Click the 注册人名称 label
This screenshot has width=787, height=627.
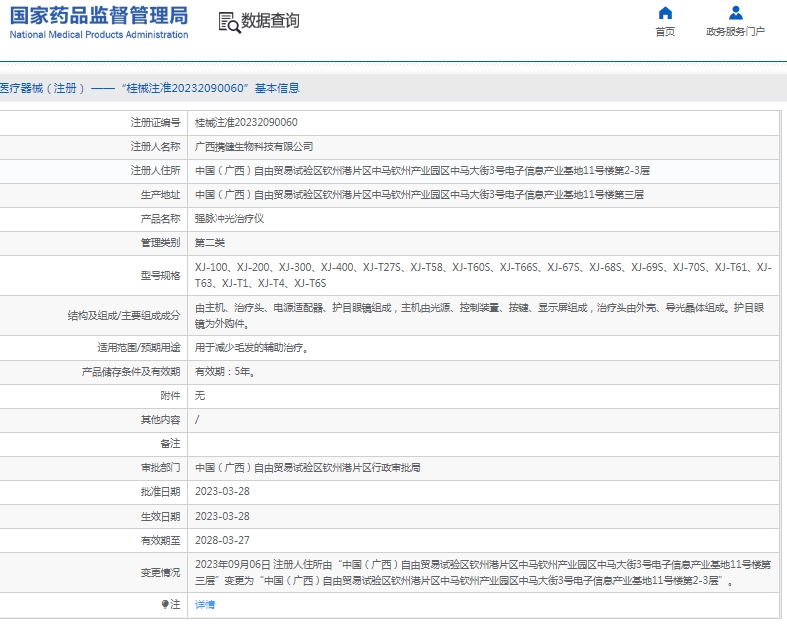point(155,147)
